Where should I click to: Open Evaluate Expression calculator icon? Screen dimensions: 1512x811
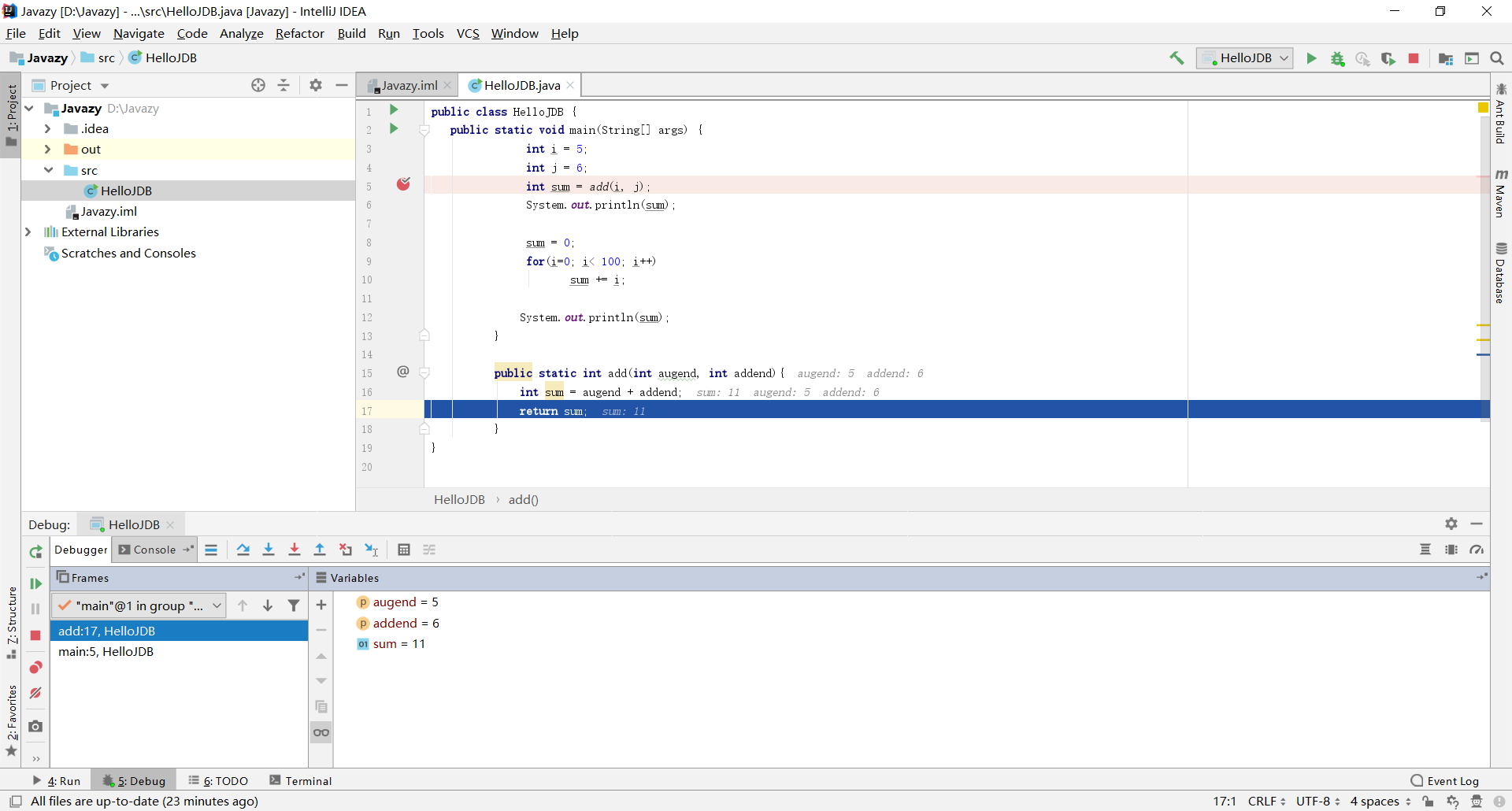(404, 550)
